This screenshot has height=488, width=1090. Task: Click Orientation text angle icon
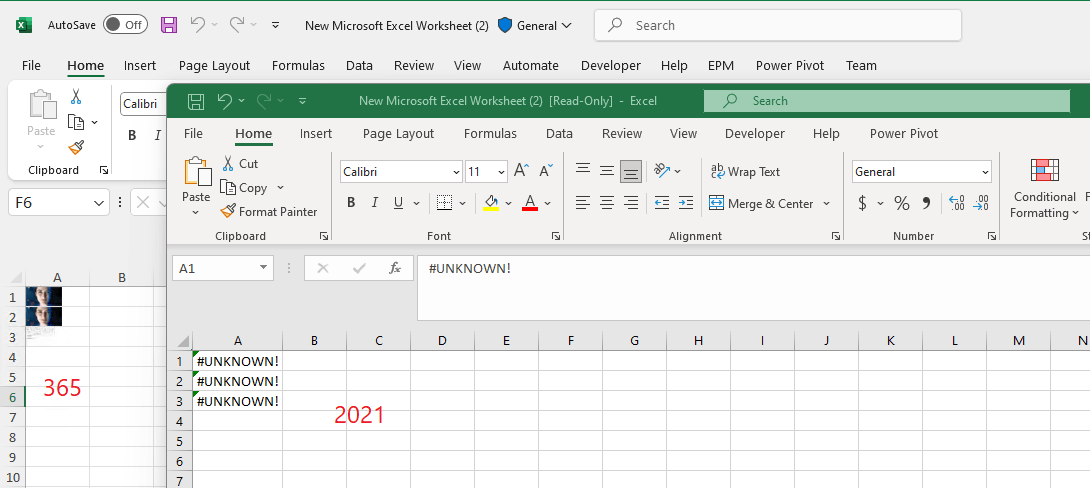point(661,170)
